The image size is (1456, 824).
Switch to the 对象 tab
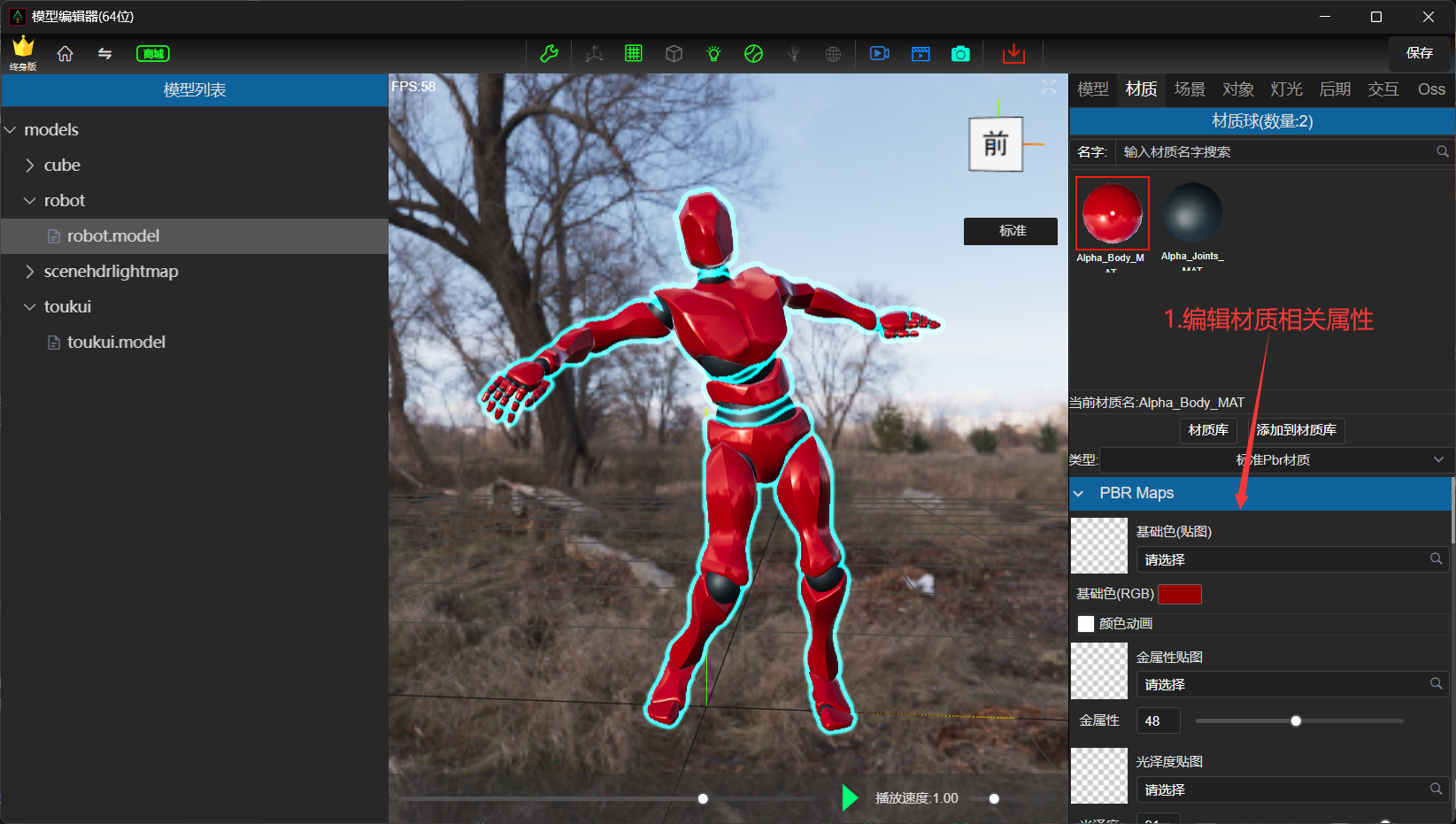[1238, 89]
